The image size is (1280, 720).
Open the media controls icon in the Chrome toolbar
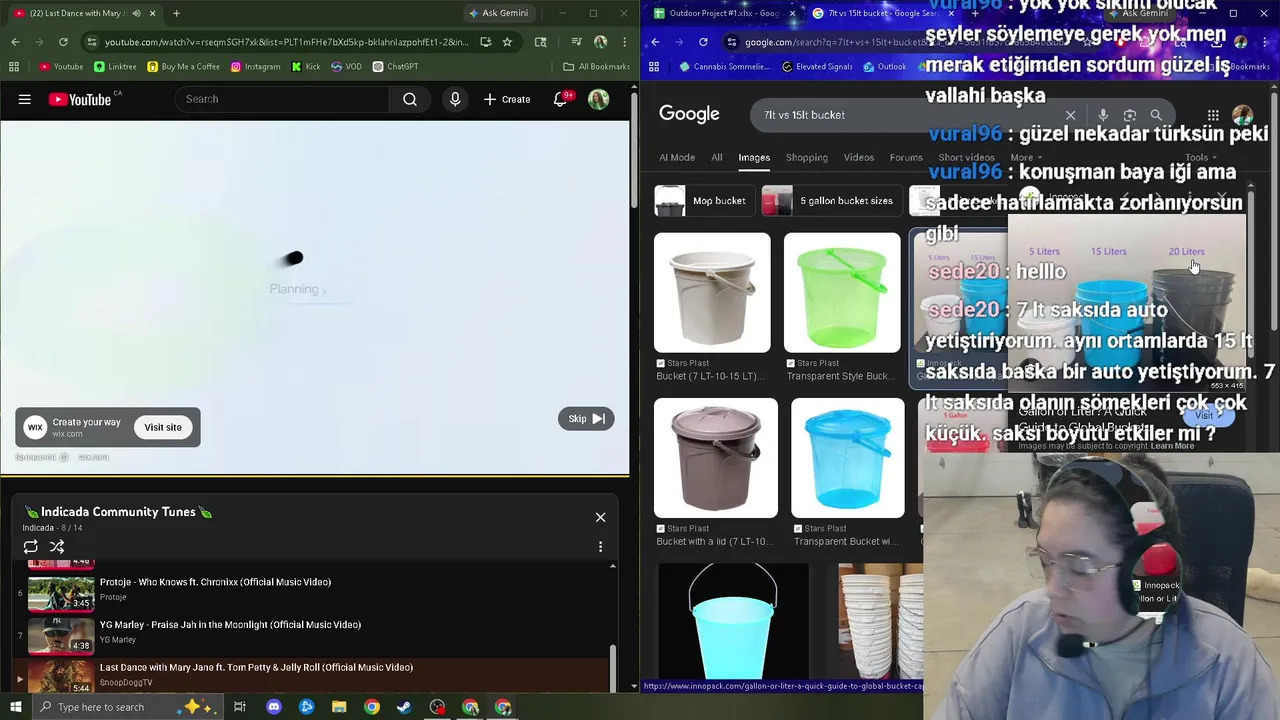(x=576, y=42)
